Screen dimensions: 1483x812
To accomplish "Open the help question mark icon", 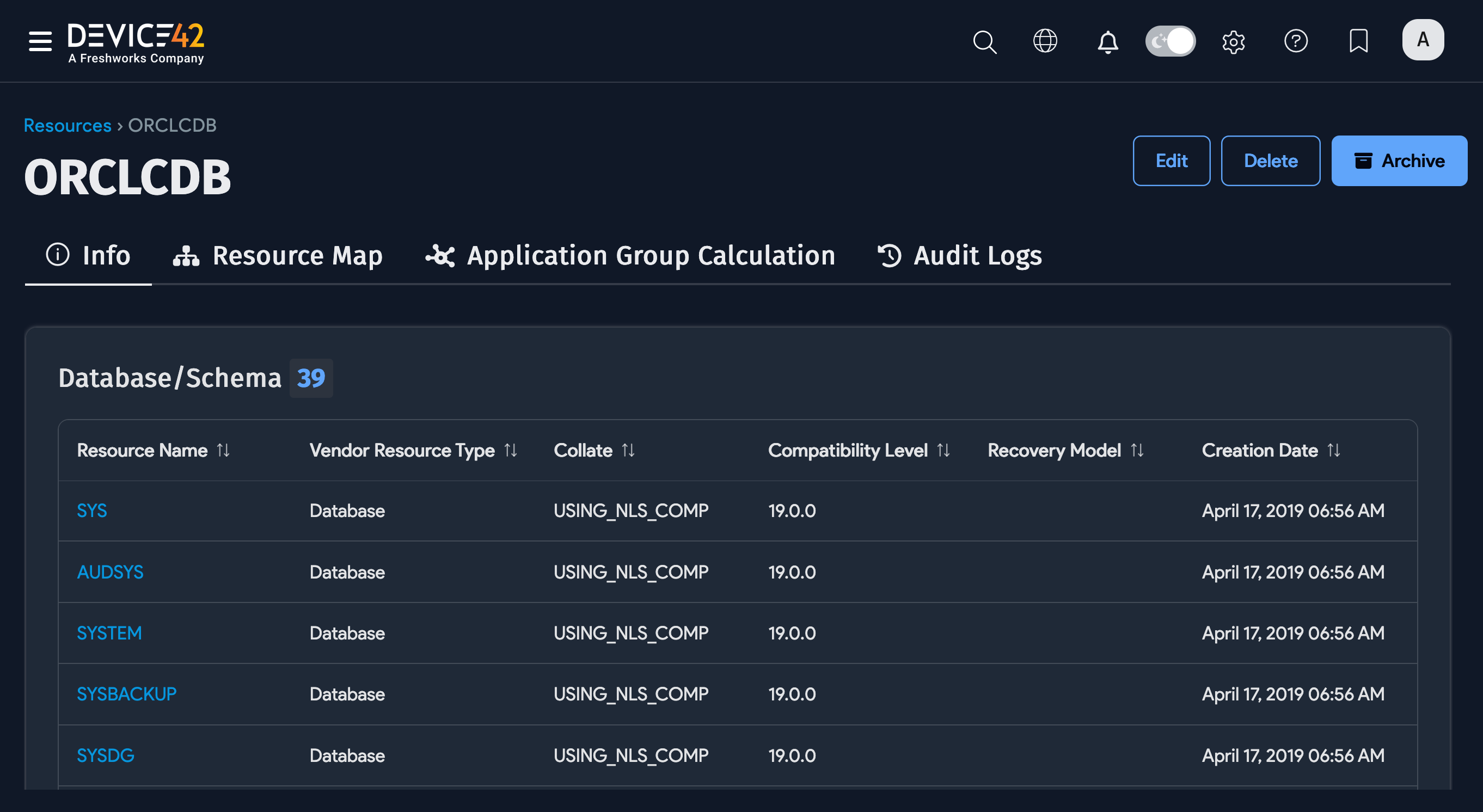I will [1296, 41].
